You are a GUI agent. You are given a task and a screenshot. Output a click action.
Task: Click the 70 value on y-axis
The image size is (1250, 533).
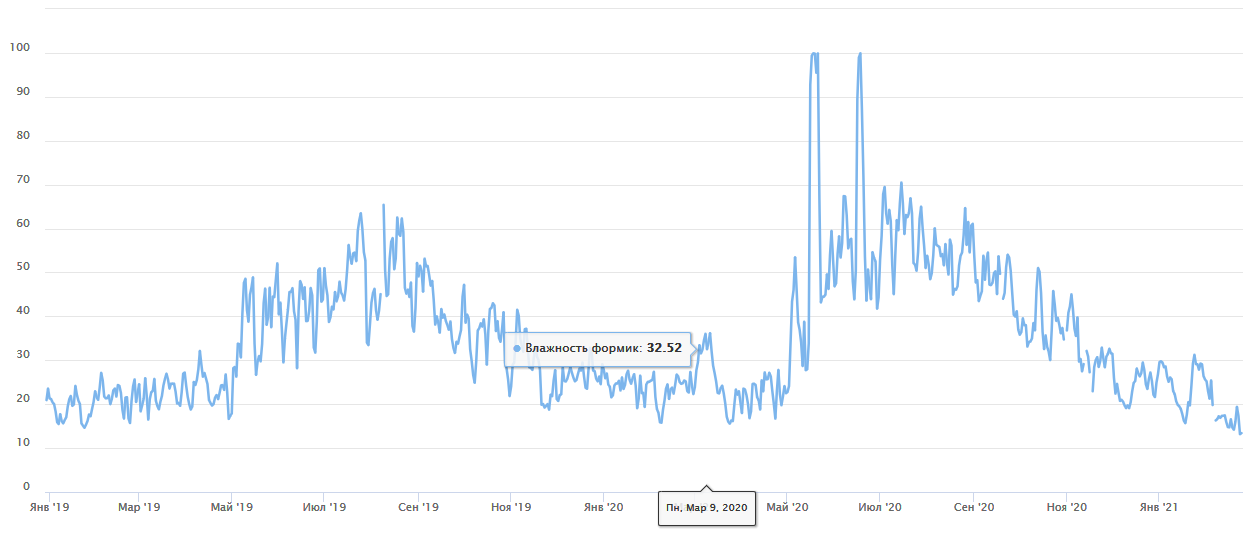pos(23,180)
